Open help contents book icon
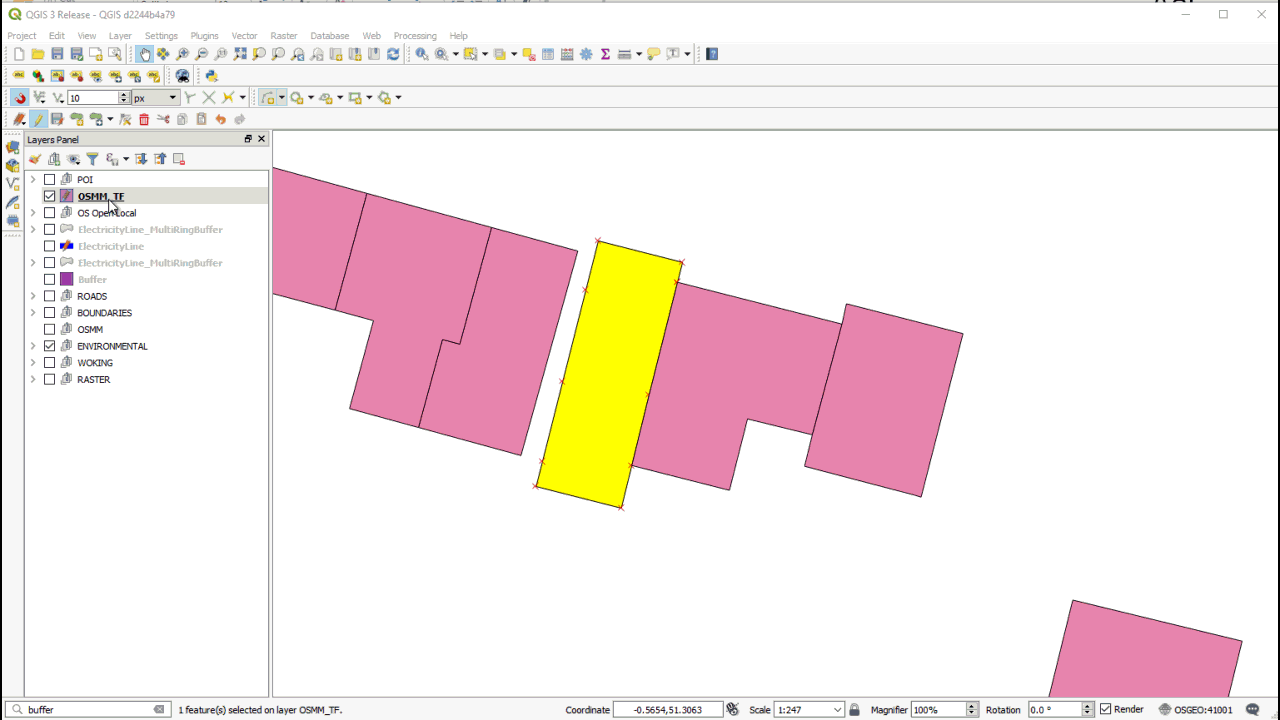 click(712, 54)
